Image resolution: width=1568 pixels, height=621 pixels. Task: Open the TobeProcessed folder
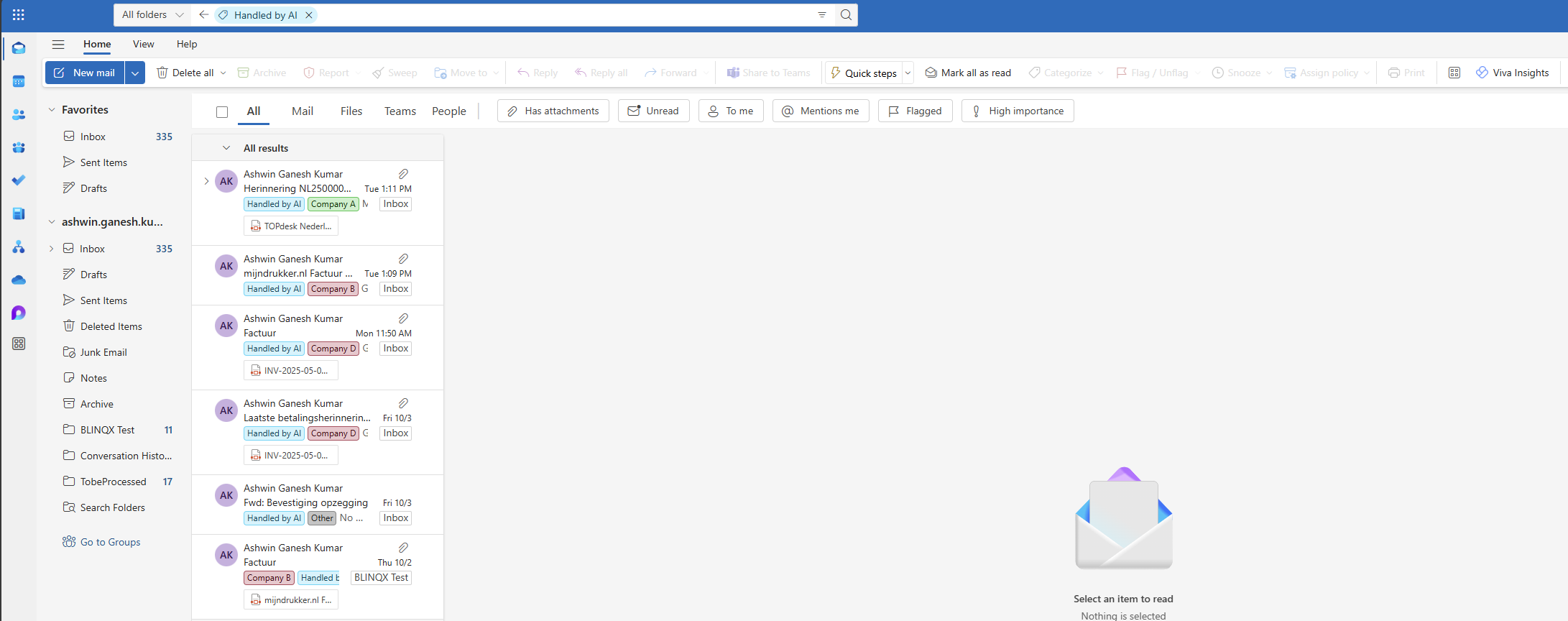112,482
